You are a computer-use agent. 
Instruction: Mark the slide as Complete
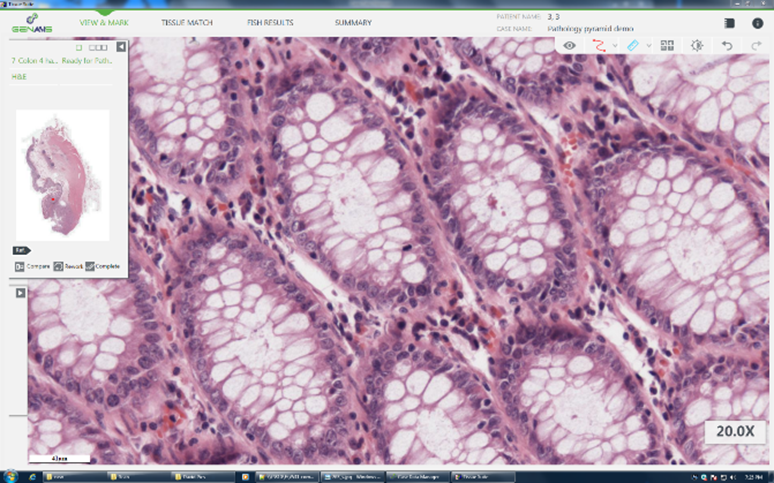[102, 266]
